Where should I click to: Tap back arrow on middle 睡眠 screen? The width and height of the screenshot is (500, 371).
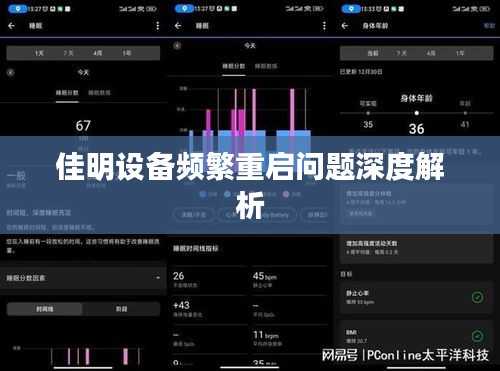tap(178, 26)
